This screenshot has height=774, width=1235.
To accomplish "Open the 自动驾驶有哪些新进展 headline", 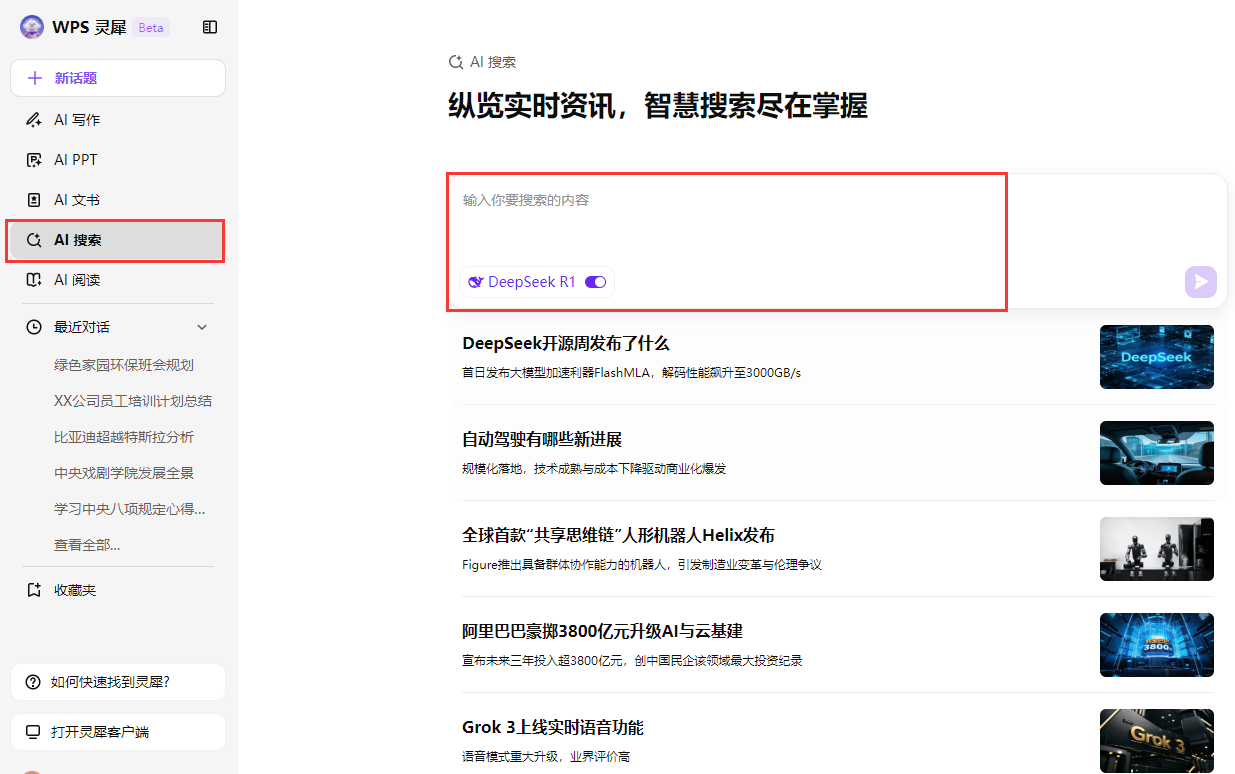I will (542, 440).
